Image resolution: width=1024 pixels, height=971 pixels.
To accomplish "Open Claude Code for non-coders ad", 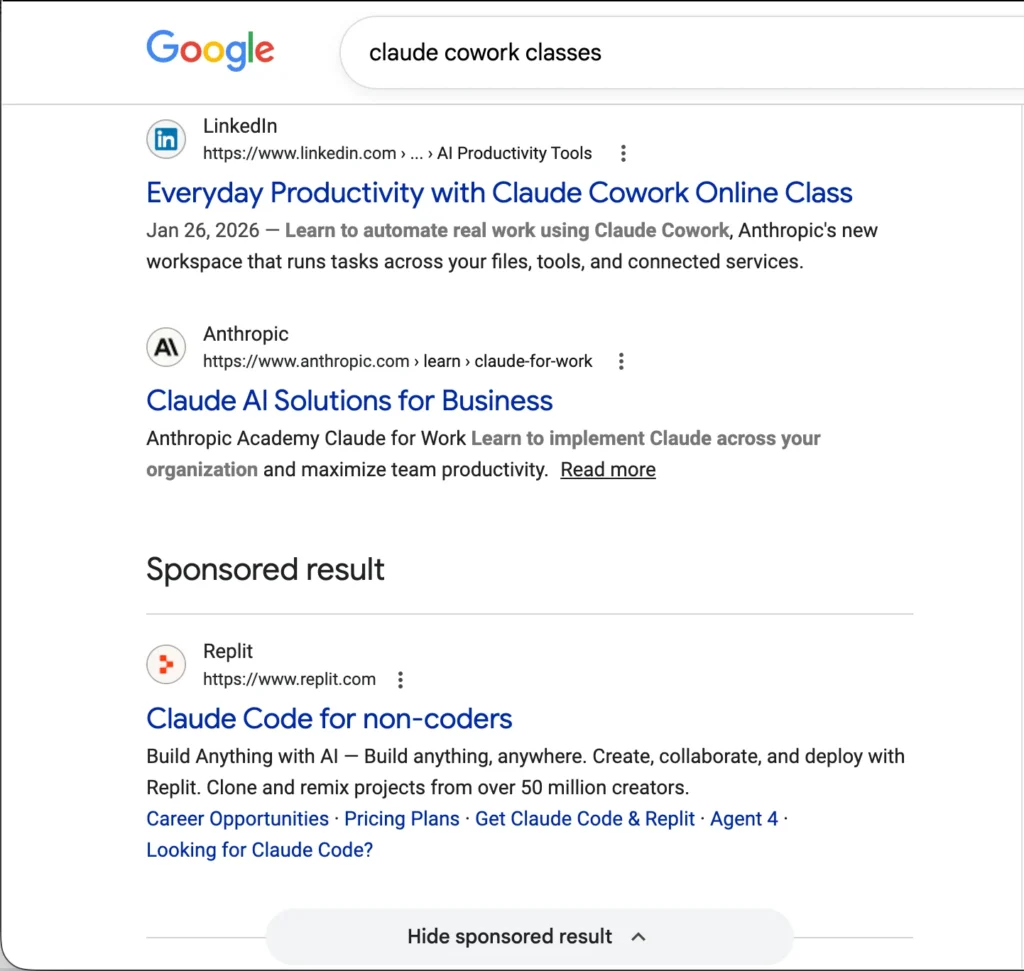I will (x=329, y=718).
